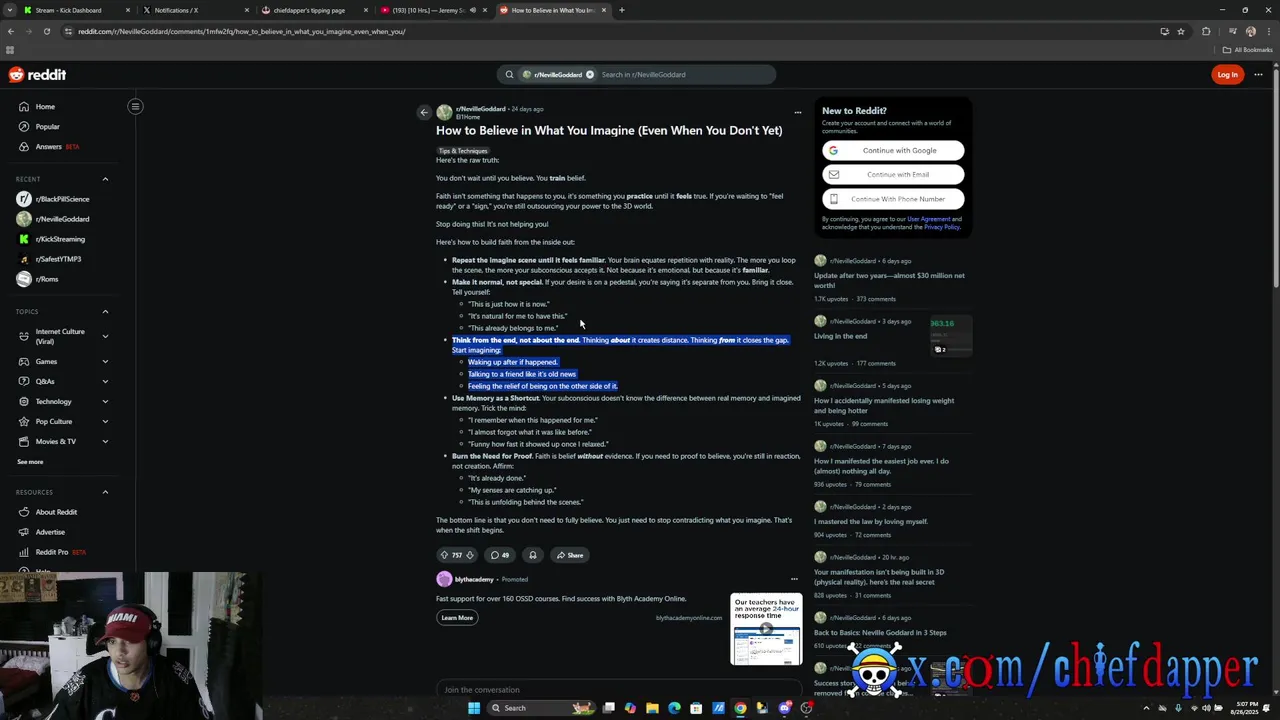Collapse the RECENT section
Image resolution: width=1280 pixels, height=720 pixels.
tap(105, 179)
